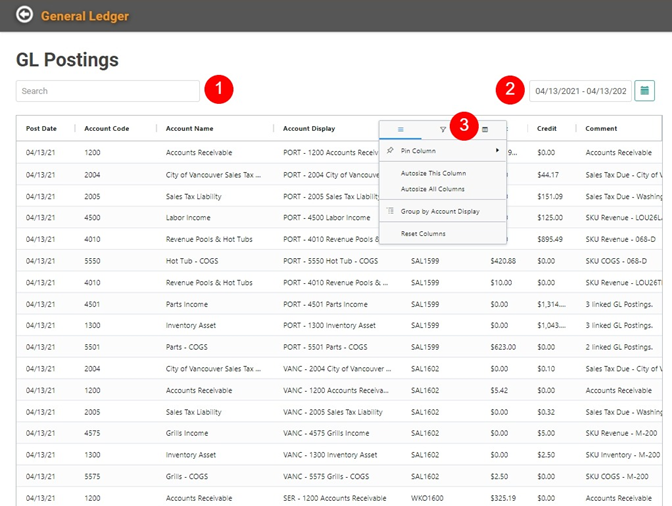672x506 pixels.
Task: Select Group by Account Display option
Action: point(440,212)
